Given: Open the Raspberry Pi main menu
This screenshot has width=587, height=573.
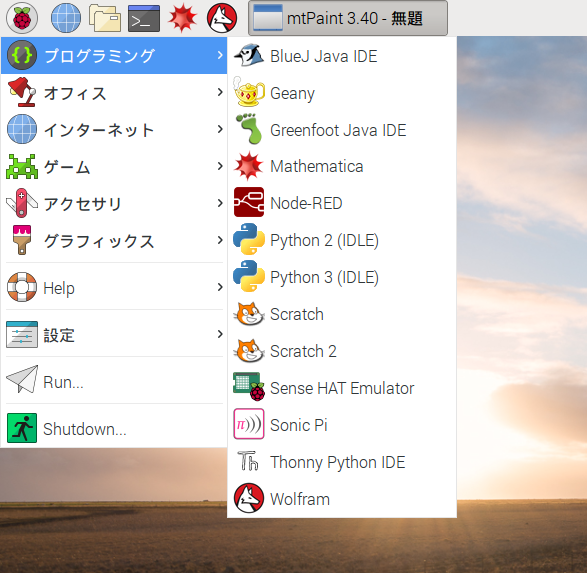Looking at the screenshot, I should [x=22, y=18].
